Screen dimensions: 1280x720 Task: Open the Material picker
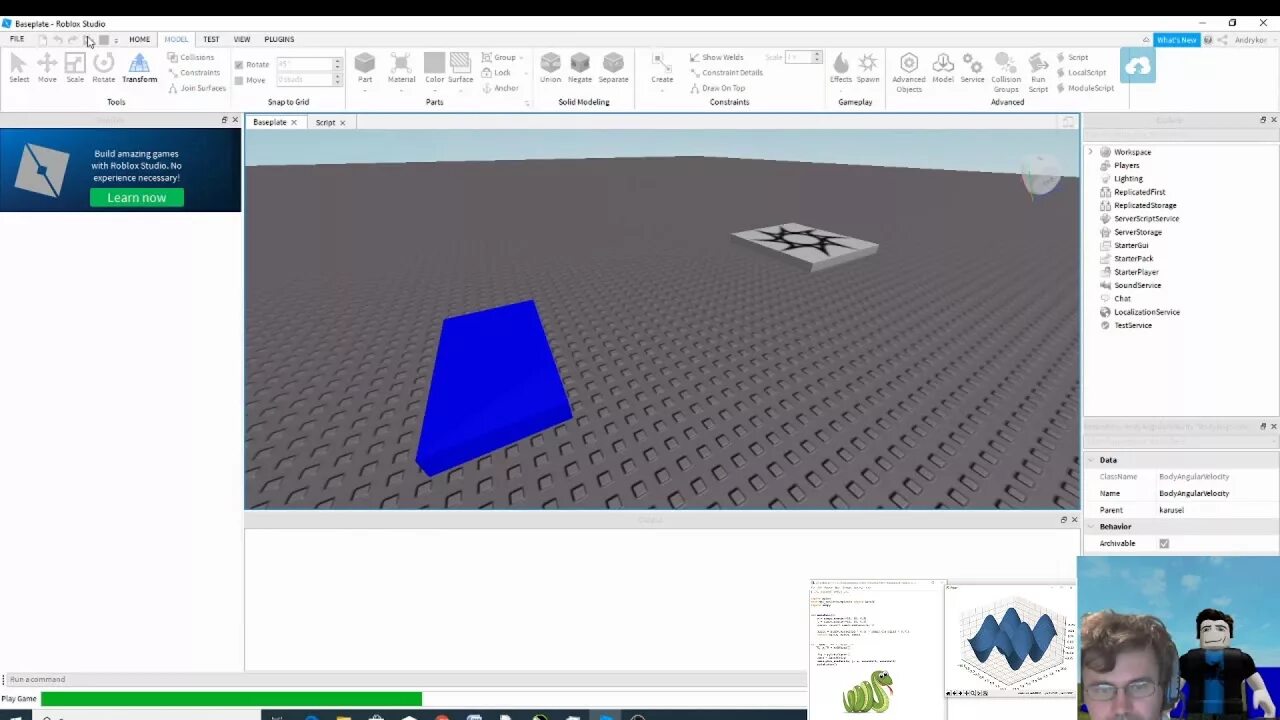click(x=401, y=68)
